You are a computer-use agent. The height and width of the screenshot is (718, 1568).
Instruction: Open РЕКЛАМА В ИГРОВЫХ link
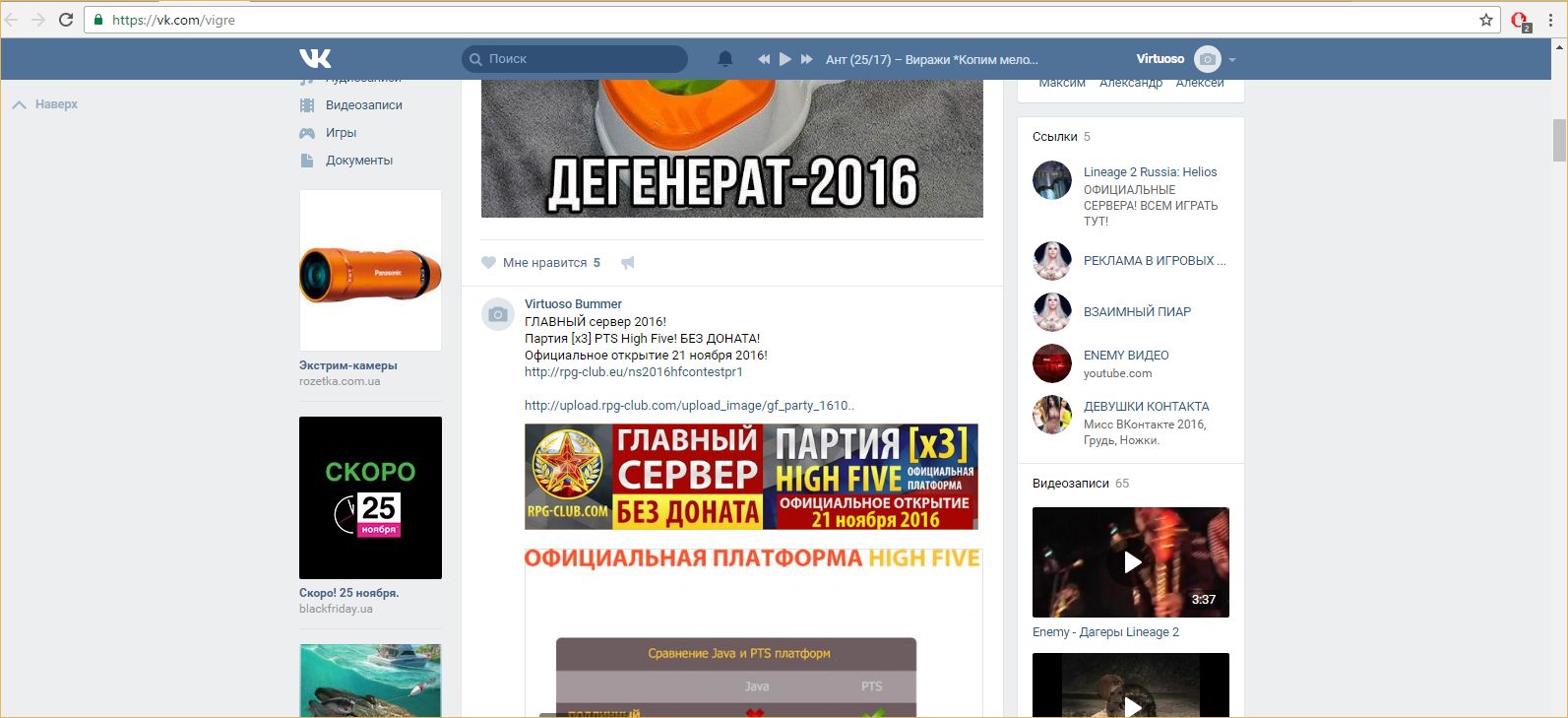tap(1155, 261)
